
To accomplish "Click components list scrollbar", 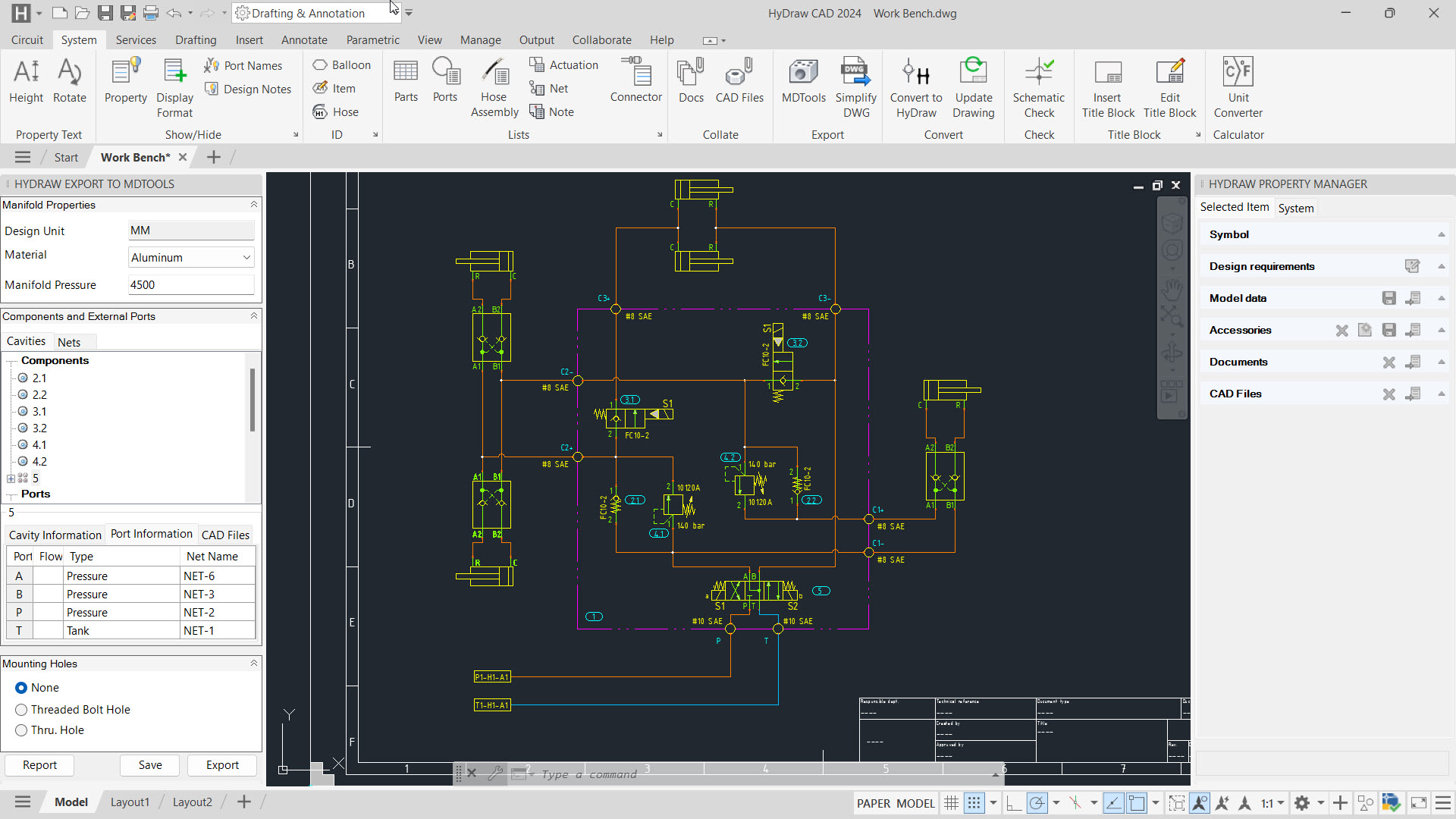I will pyautogui.click(x=253, y=400).
